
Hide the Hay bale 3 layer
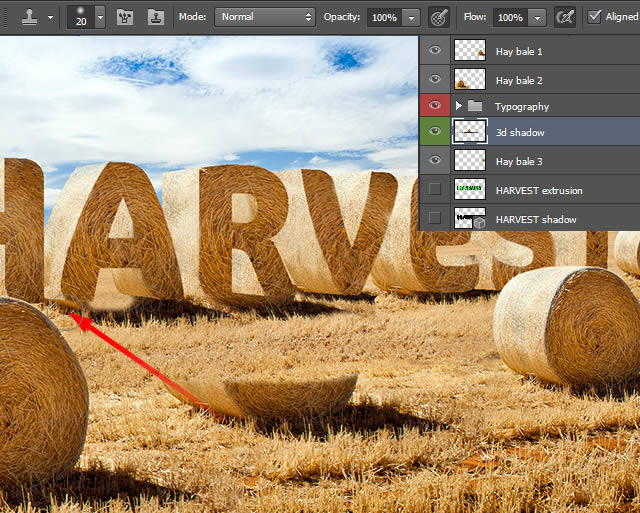[x=435, y=160]
